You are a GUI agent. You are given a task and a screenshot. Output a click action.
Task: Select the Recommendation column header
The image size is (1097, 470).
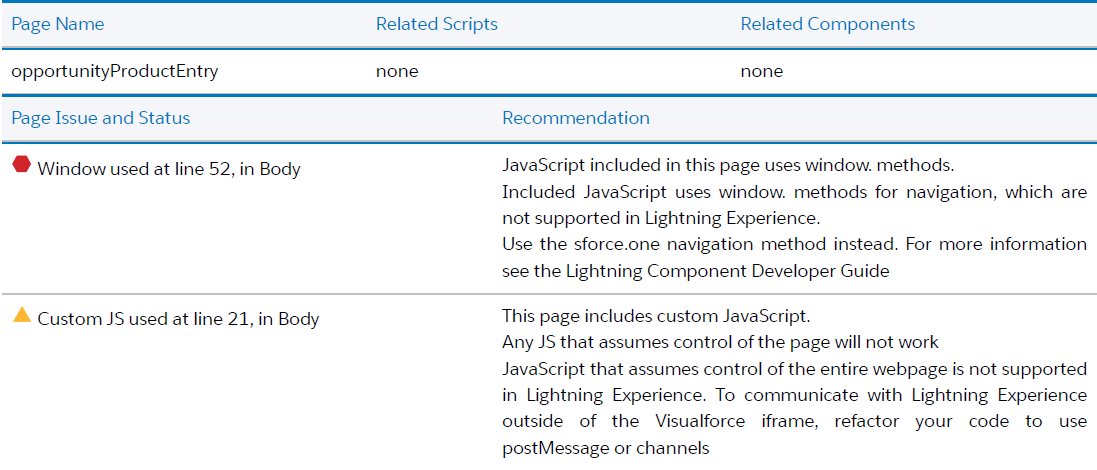(x=575, y=118)
